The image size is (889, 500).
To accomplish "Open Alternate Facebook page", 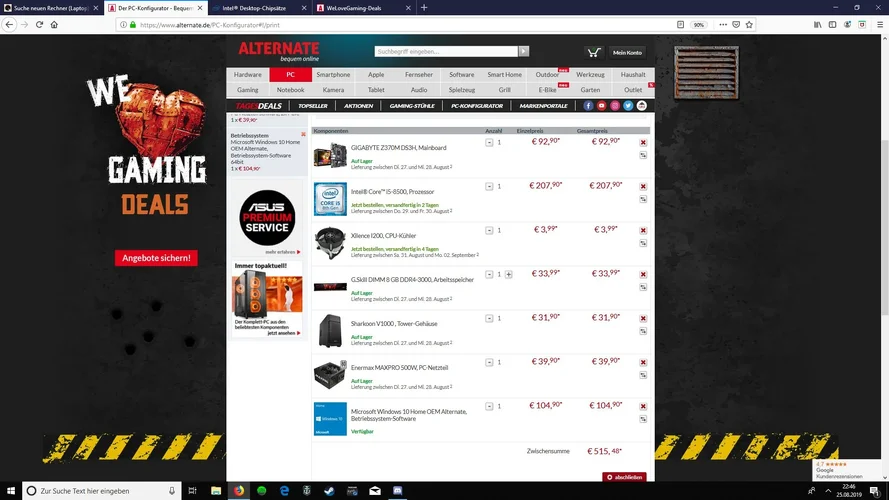I will tap(588, 106).
